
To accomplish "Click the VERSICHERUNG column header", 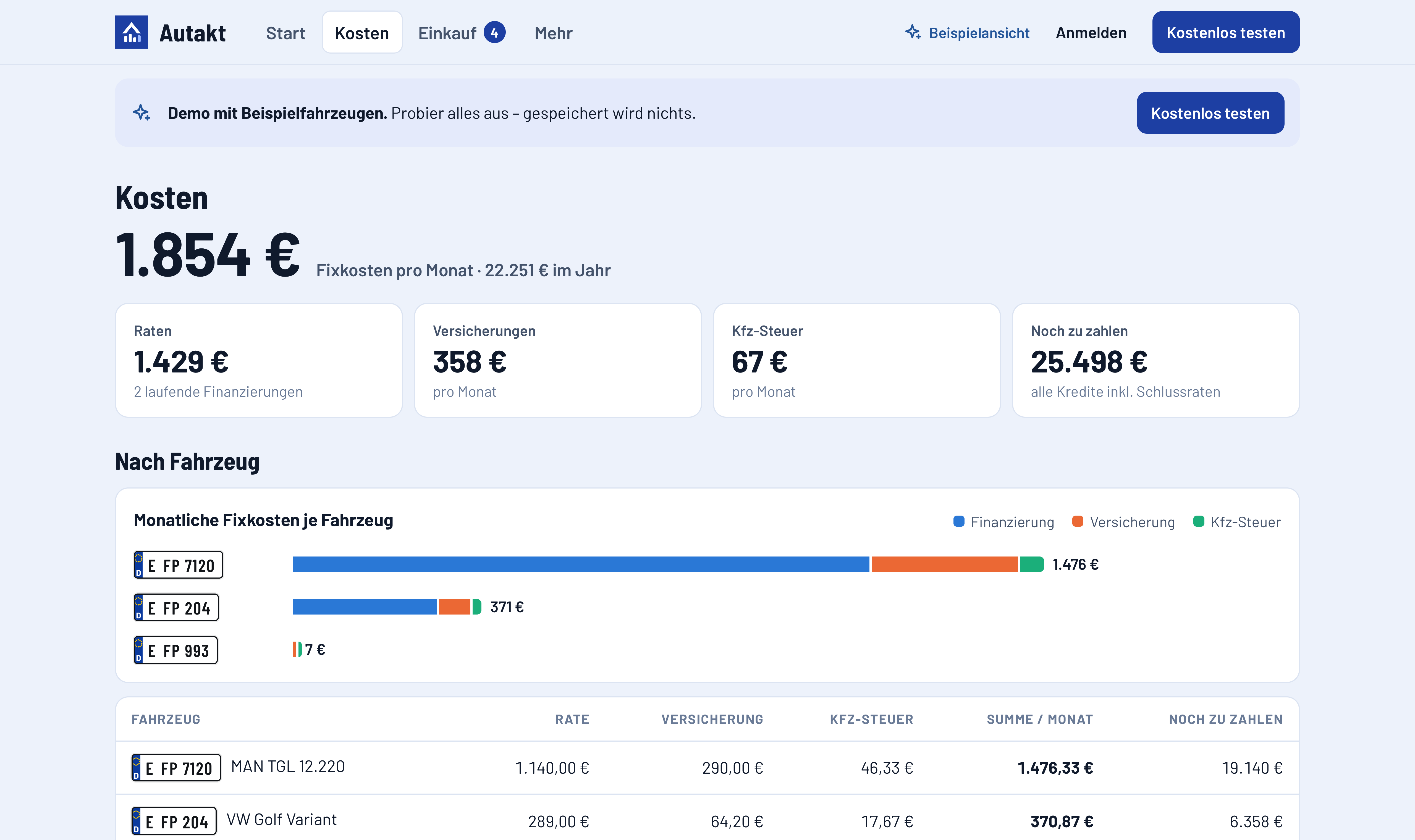I will click(712, 720).
